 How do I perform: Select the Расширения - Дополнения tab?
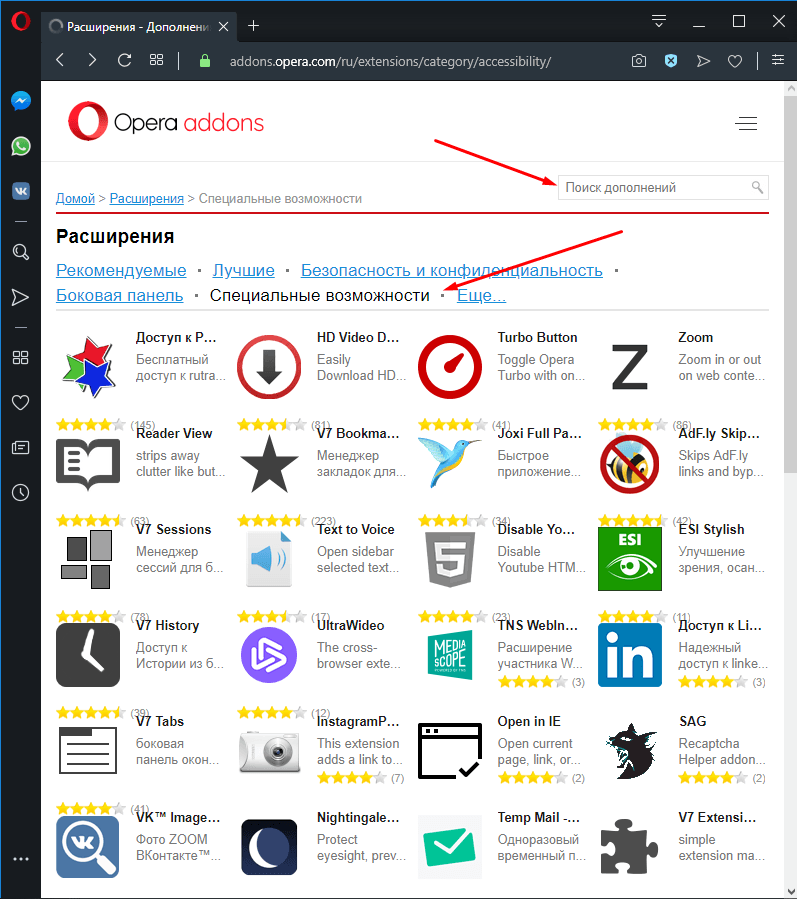point(139,26)
